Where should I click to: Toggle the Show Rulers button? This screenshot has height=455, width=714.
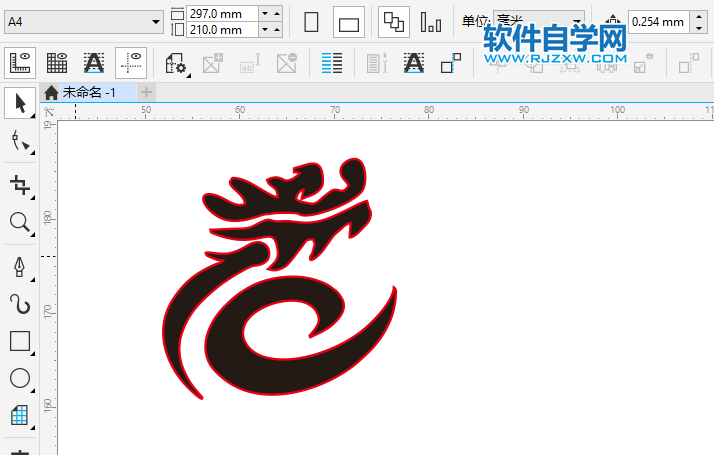coord(20,63)
